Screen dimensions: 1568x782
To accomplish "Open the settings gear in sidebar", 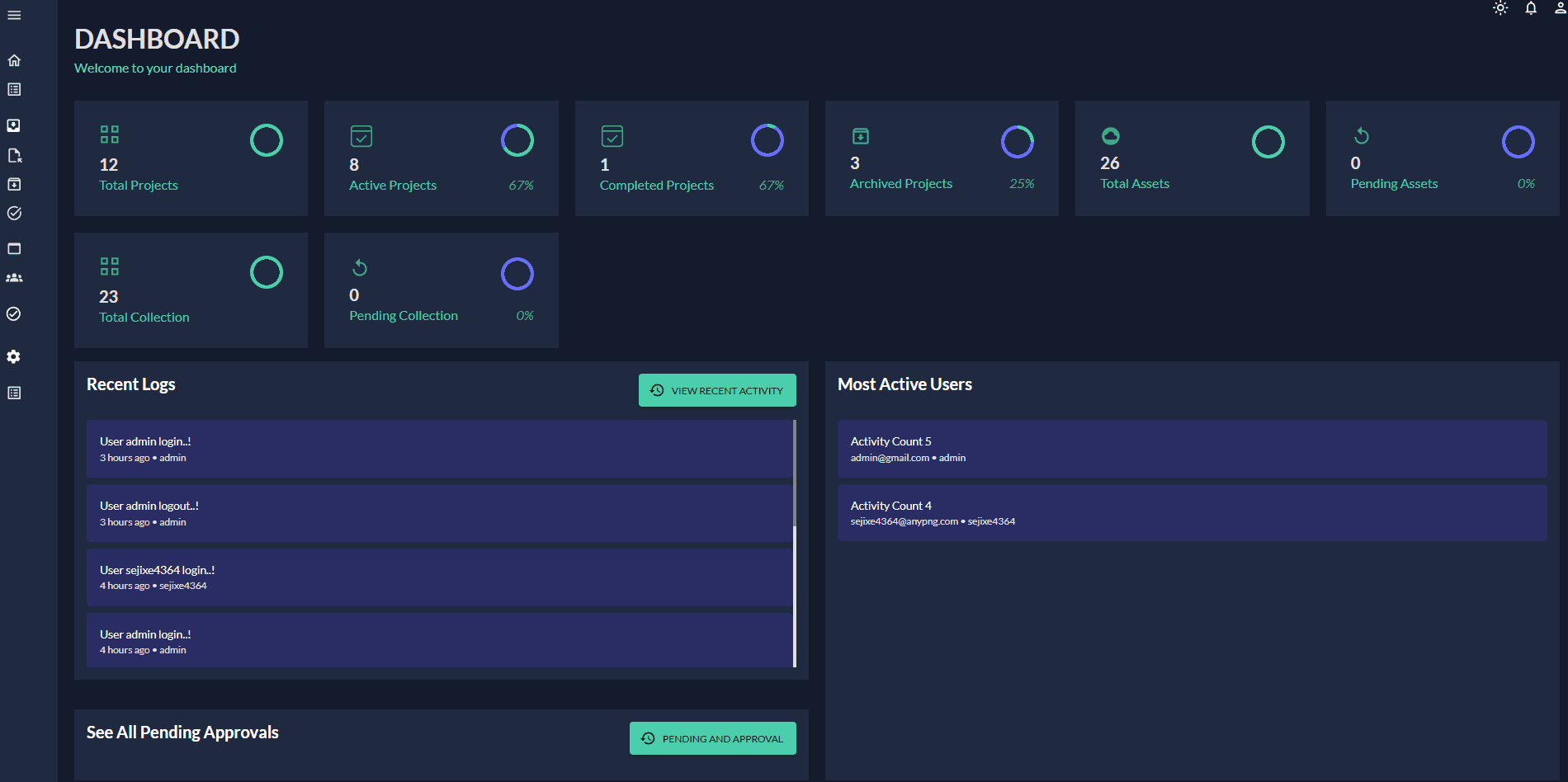I will point(14,356).
